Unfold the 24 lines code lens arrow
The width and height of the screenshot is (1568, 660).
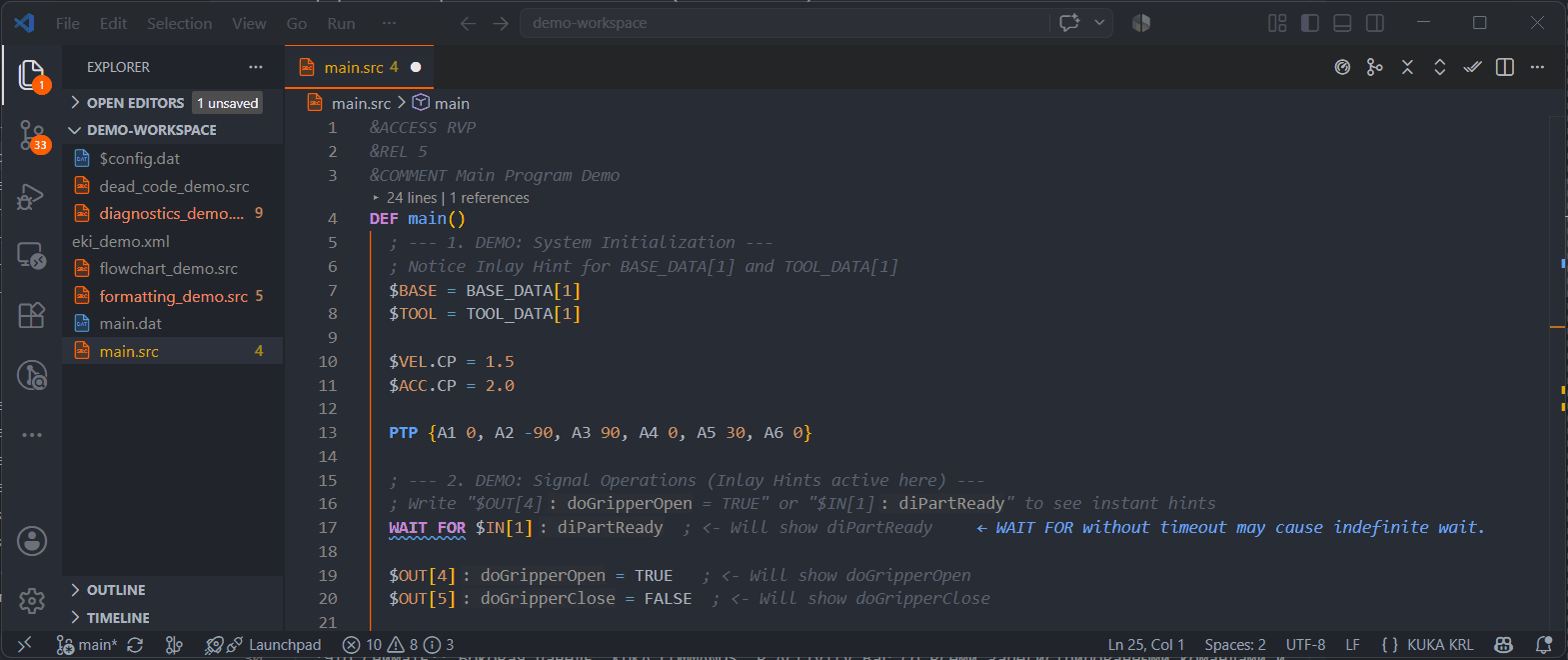(377, 198)
